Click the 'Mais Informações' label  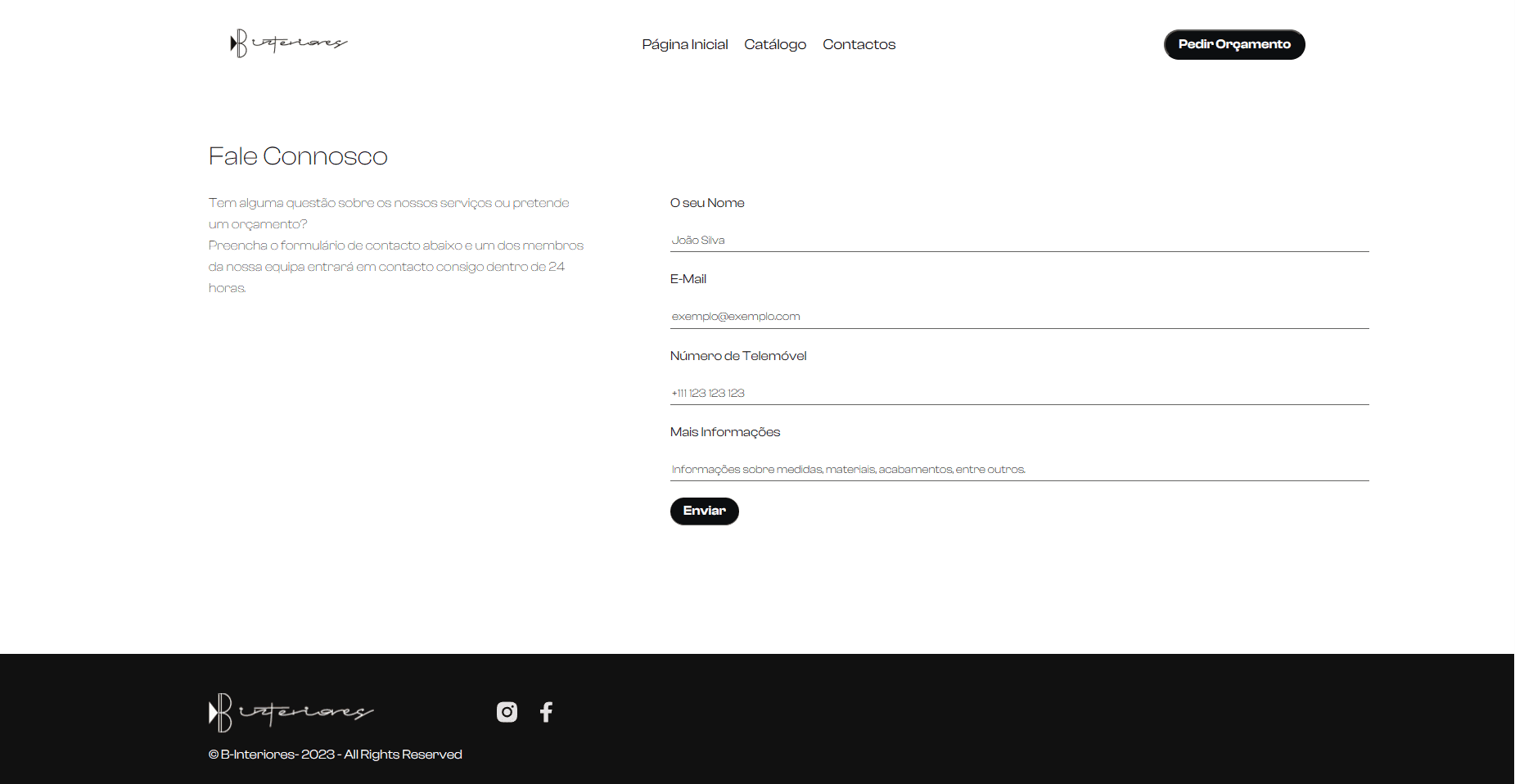(725, 432)
